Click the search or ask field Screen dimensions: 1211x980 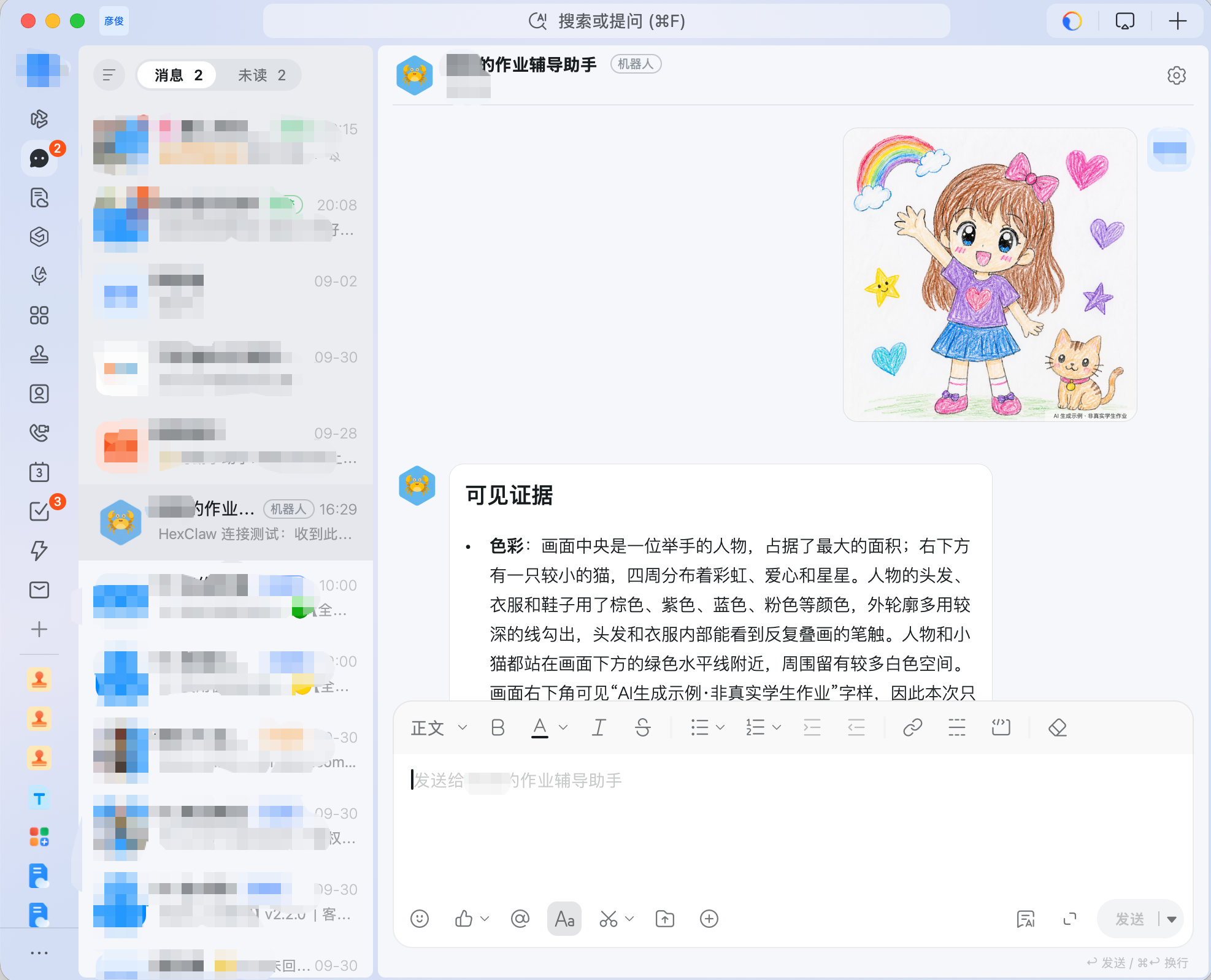point(607,21)
